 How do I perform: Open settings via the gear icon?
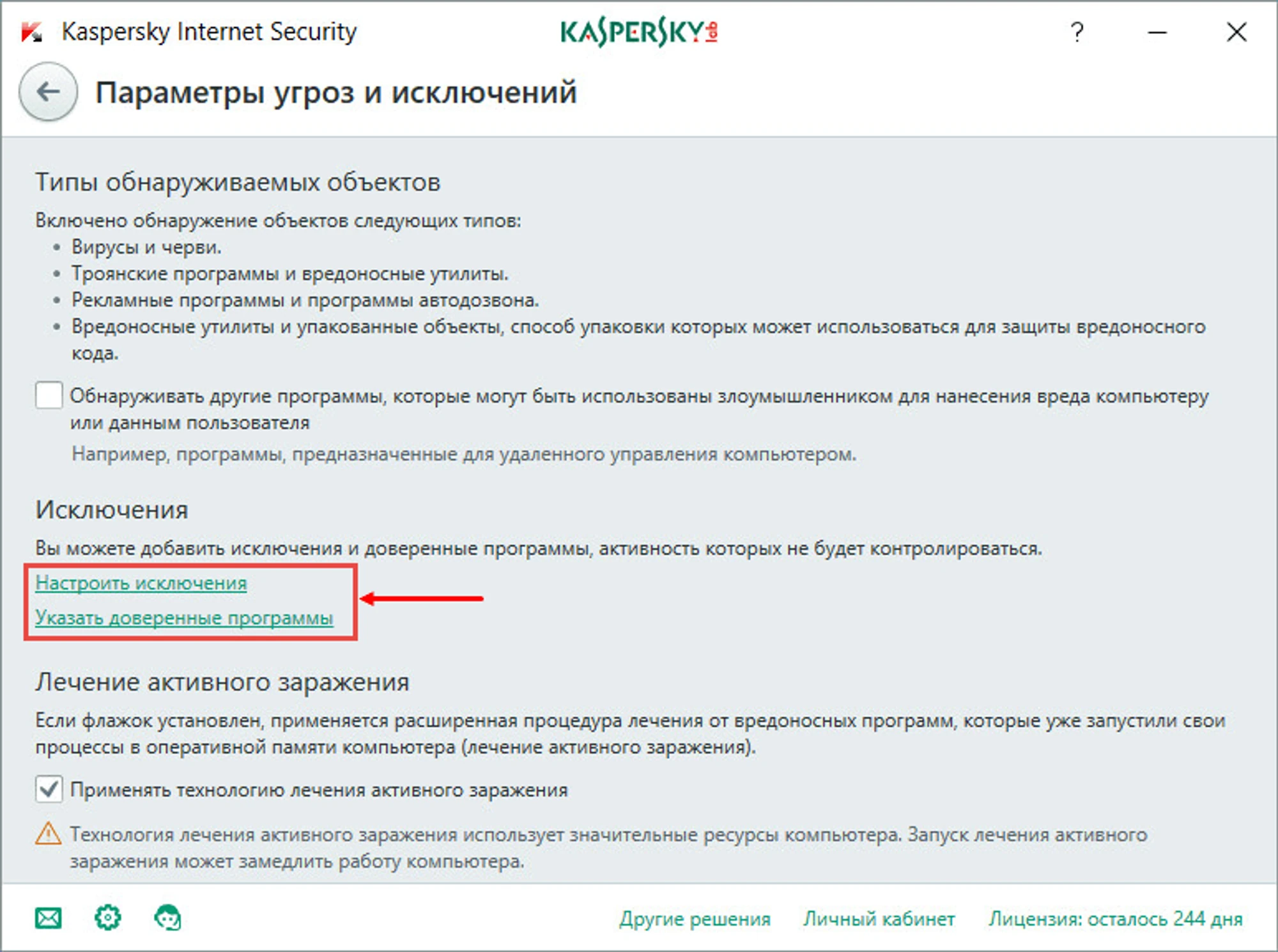coord(107,918)
